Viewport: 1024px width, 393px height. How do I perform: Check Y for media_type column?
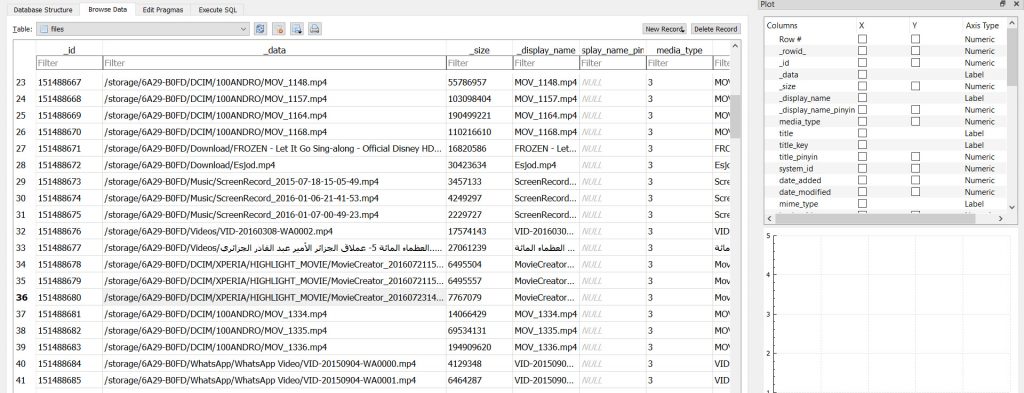(x=916, y=121)
